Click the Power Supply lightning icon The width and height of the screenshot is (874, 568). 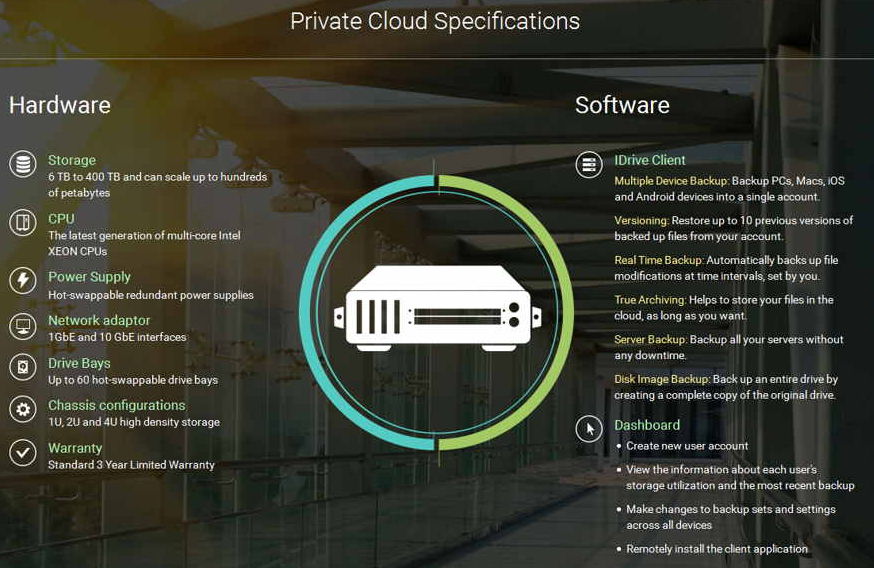click(x=23, y=280)
